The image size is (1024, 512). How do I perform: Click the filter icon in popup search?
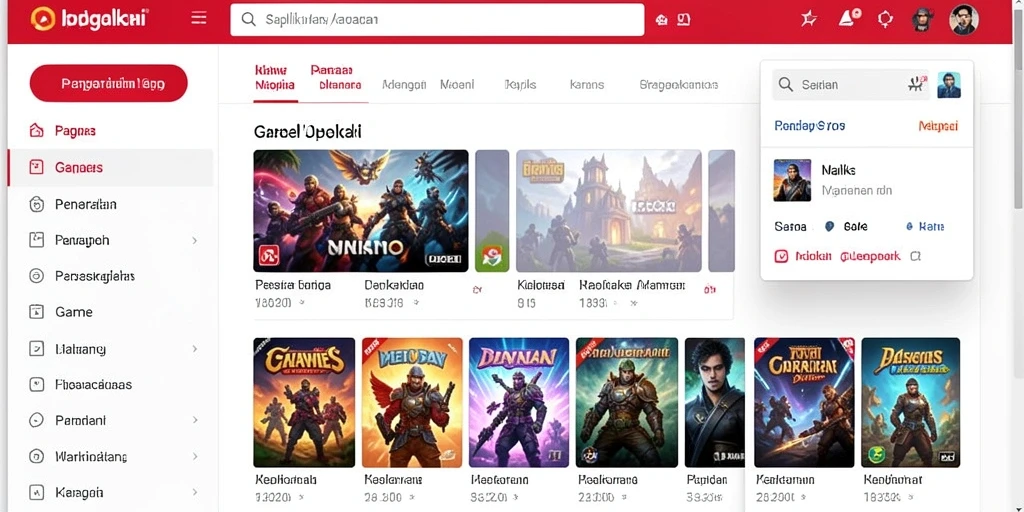[x=918, y=84]
